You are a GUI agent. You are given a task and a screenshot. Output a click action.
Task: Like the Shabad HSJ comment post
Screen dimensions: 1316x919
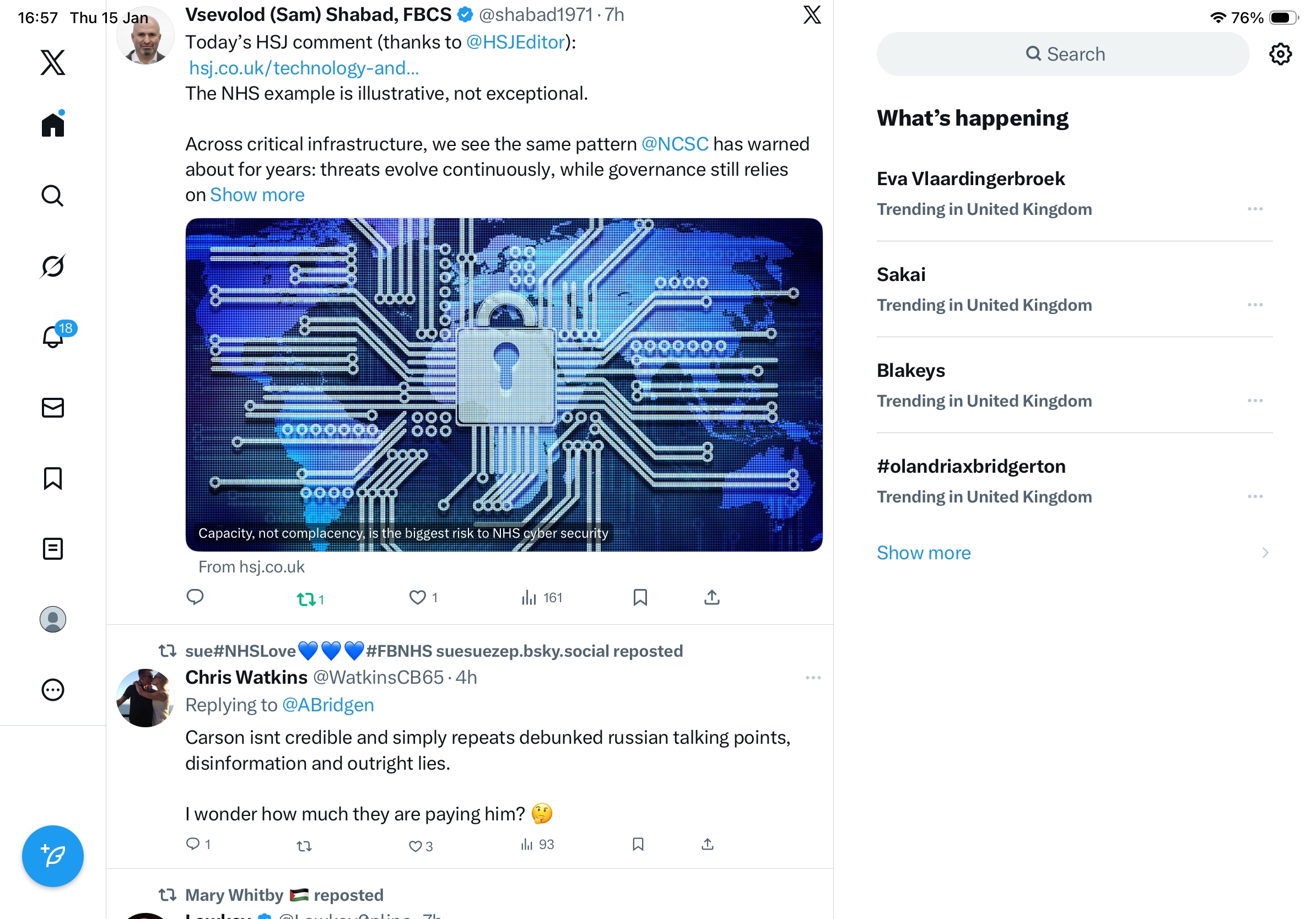418,598
